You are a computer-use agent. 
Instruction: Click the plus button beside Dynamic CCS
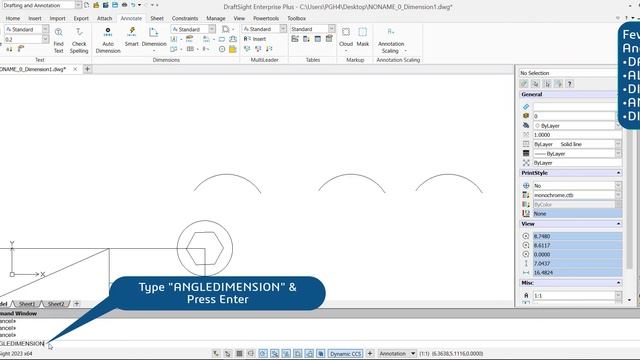coord(370,353)
